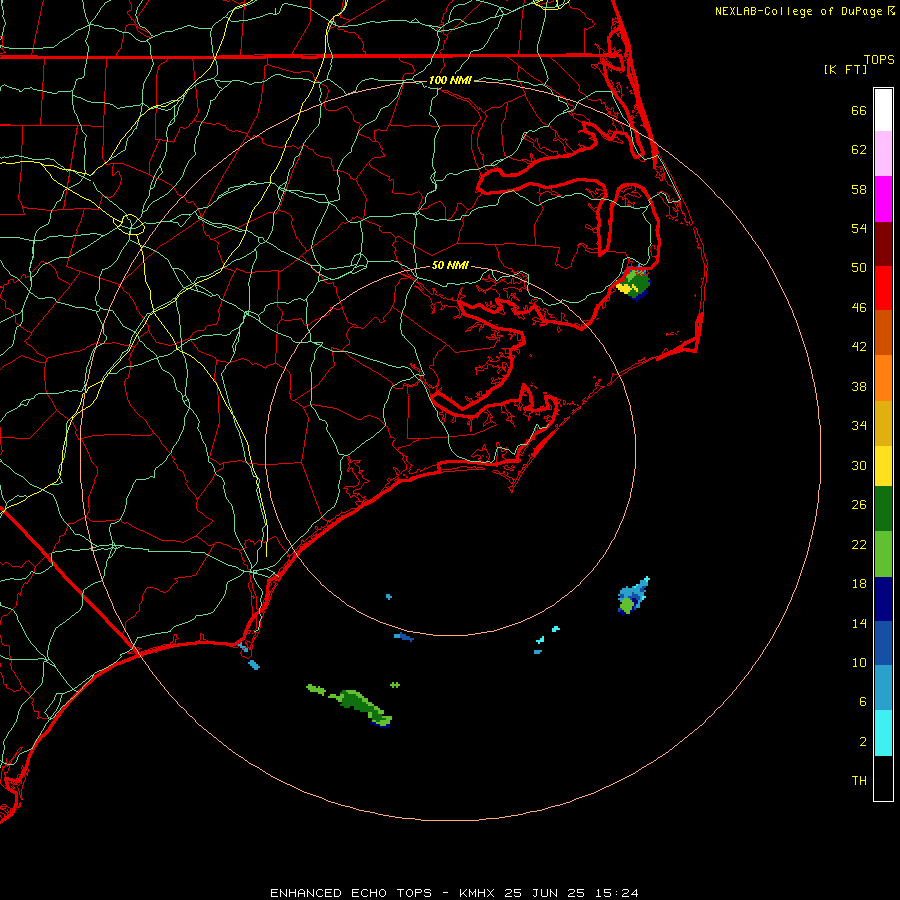Click the NEXLAB-College of DuPage credit text
900x900 pixels.
[804, 11]
